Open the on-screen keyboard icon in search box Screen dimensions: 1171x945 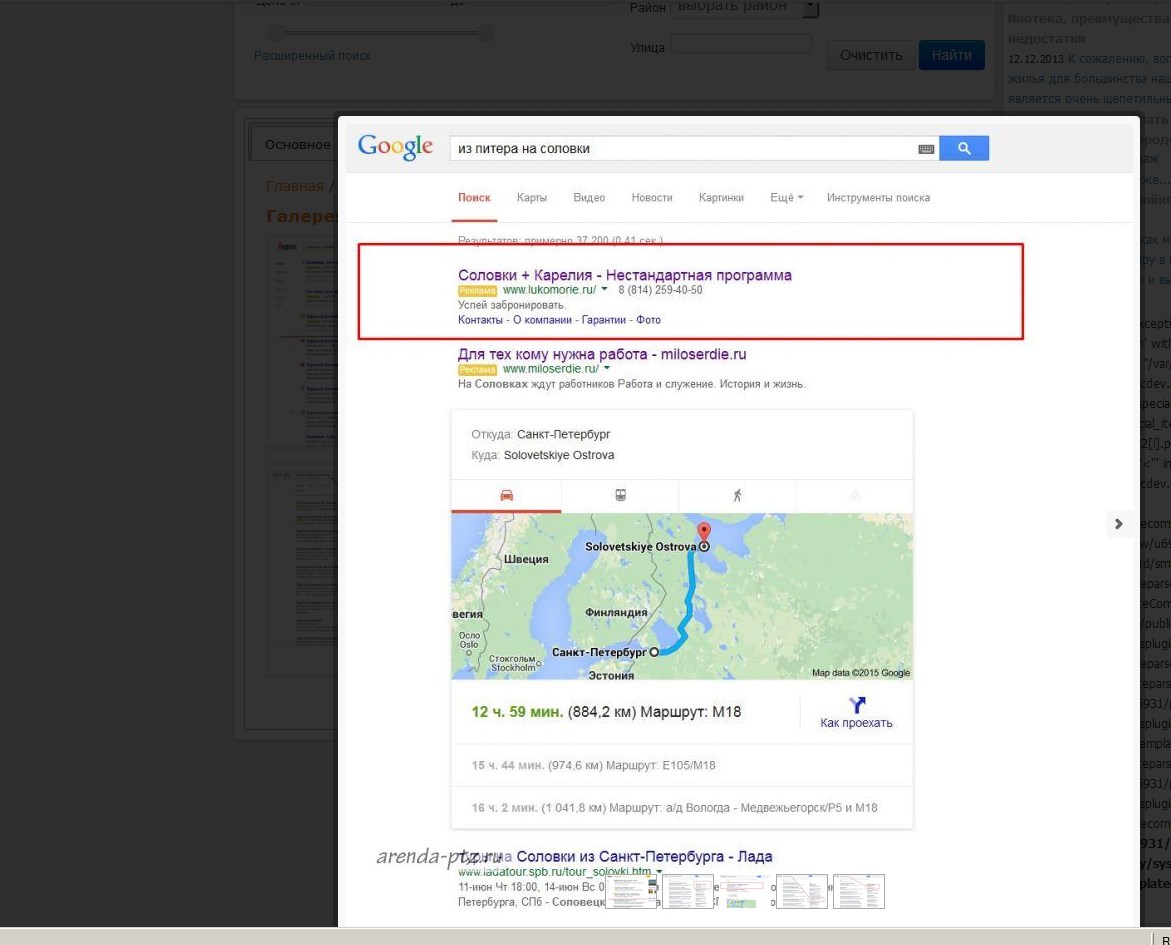click(926, 149)
